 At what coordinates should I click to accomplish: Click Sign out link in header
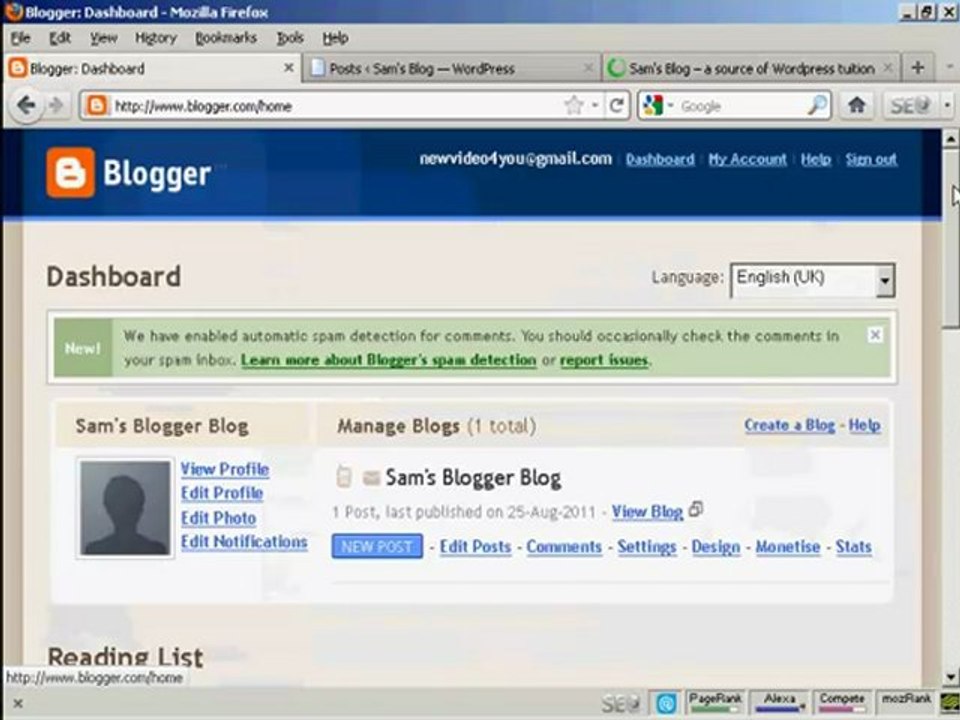(871, 159)
